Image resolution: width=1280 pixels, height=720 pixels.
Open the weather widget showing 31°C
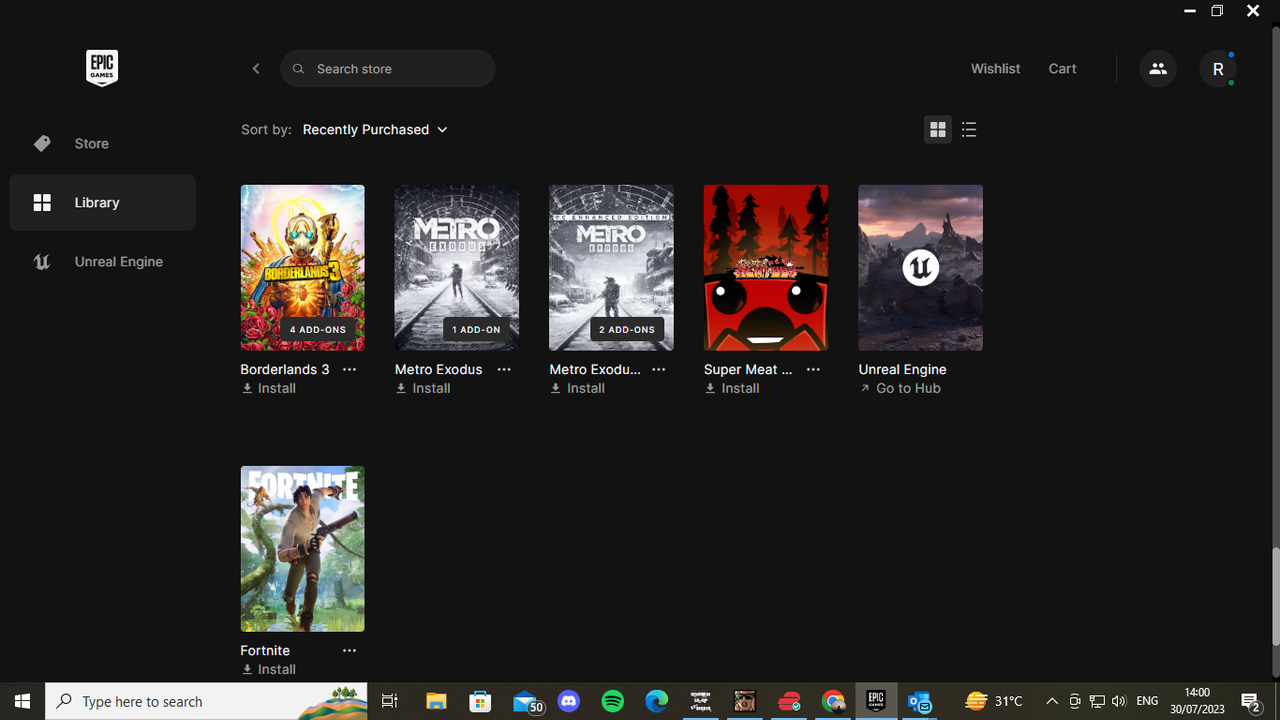[994, 701]
